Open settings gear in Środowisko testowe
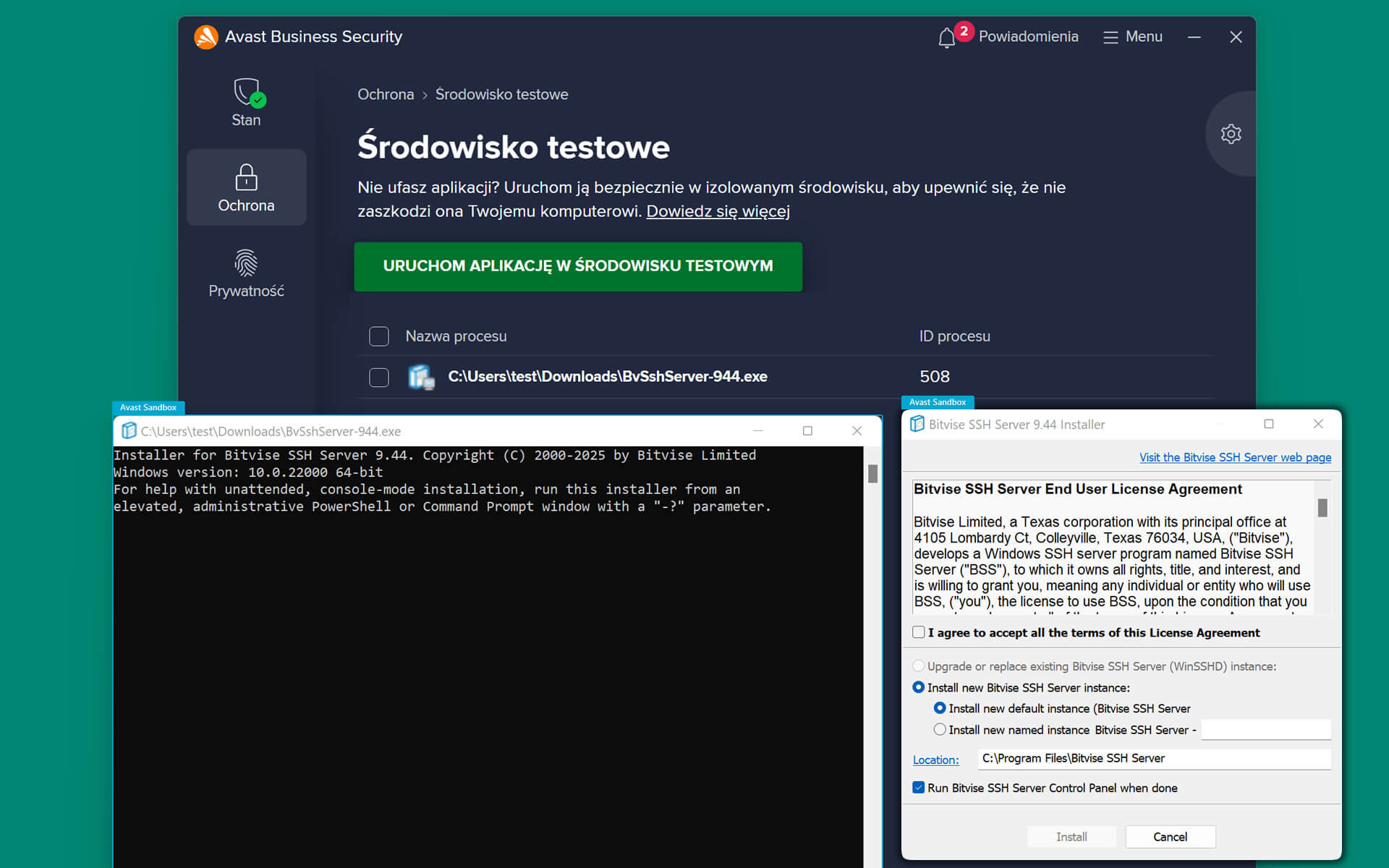 [x=1231, y=134]
